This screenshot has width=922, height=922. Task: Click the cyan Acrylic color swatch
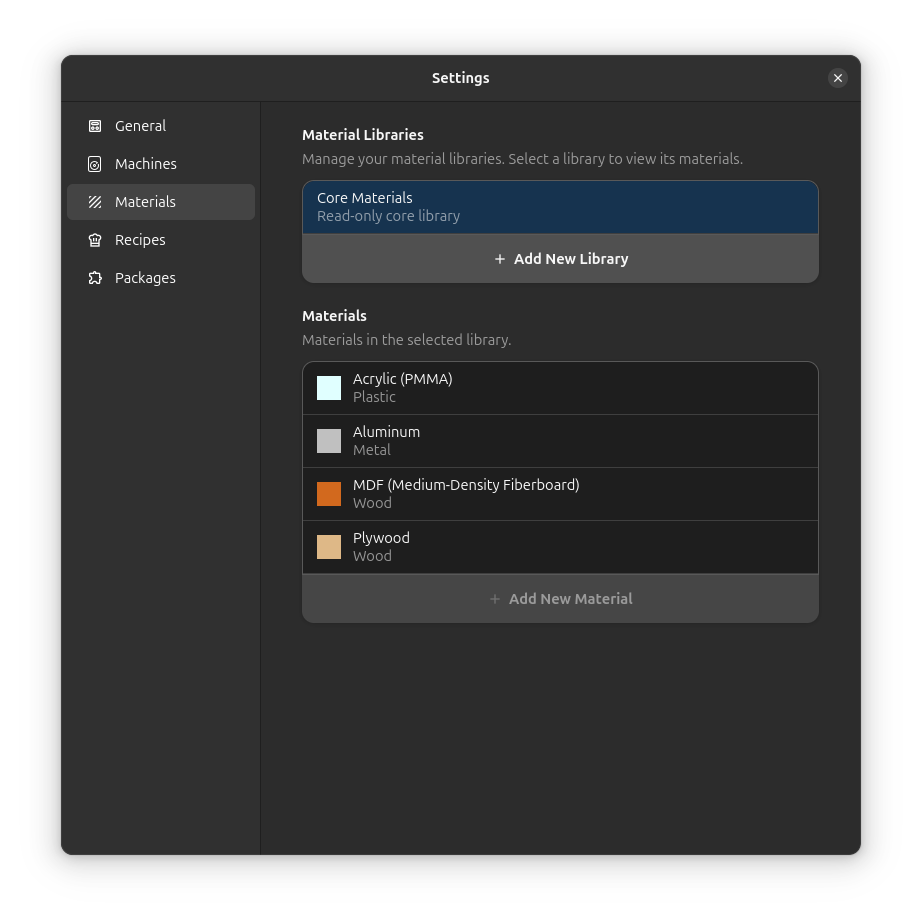328,388
